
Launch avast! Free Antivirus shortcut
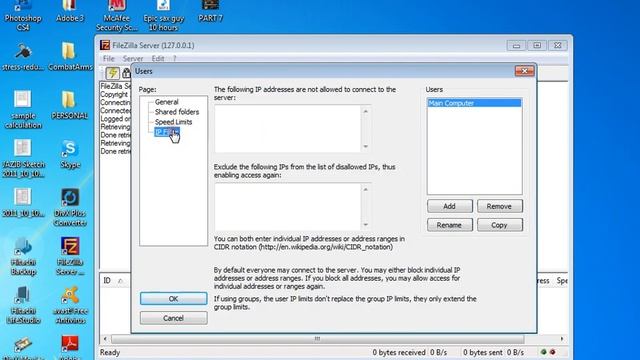coord(70,305)
